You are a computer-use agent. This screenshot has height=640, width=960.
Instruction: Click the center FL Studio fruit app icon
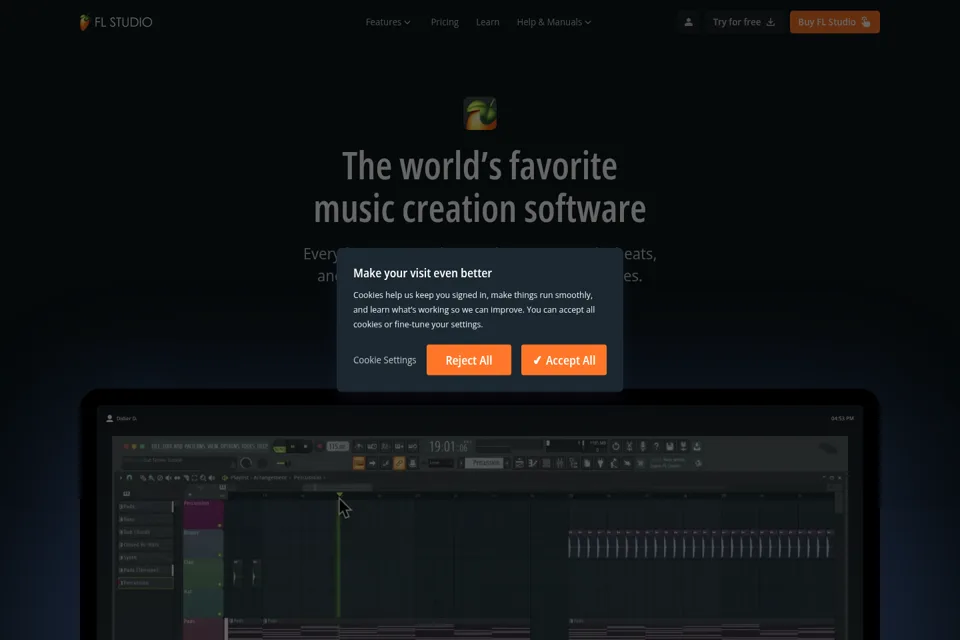480,113
